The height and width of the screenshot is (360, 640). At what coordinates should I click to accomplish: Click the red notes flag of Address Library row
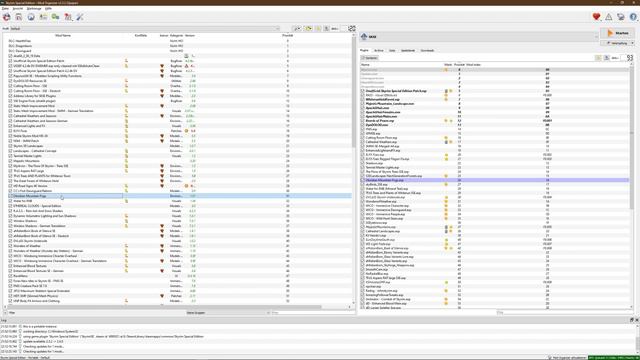click(x=162, y=96)
